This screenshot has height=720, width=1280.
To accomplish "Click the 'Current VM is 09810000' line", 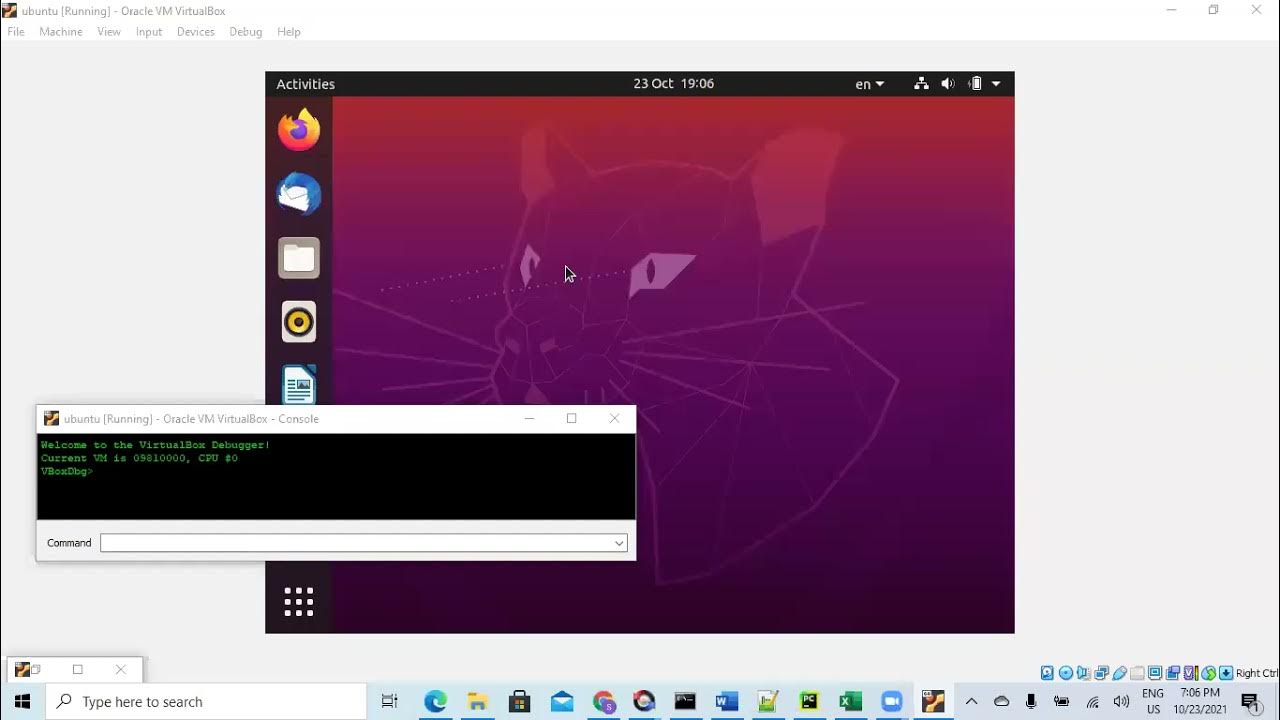I will (139, 458).
